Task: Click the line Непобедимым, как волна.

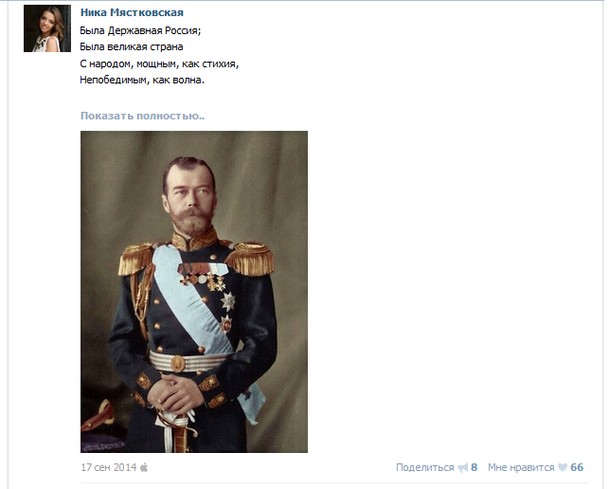Action: tap(142, 80)
